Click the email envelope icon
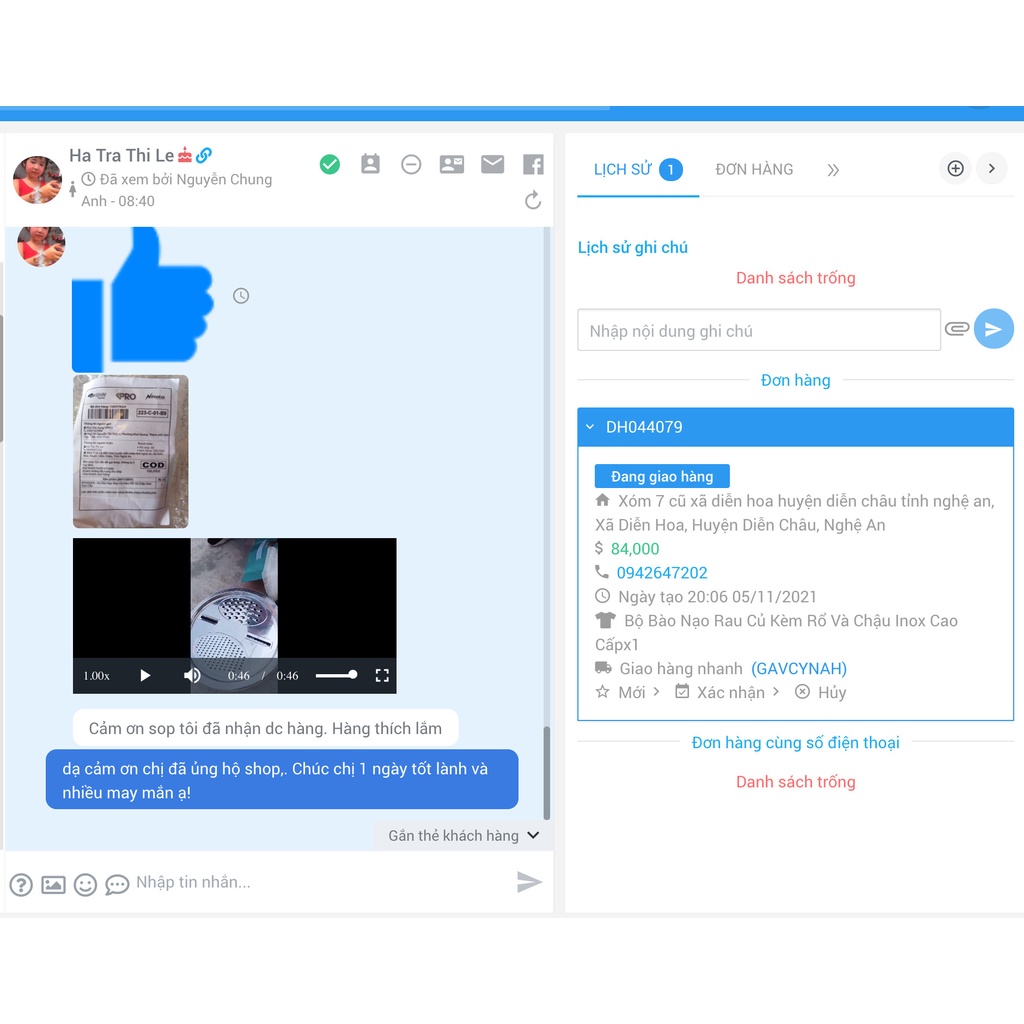 pyautogui.click(x=492, y=165)
